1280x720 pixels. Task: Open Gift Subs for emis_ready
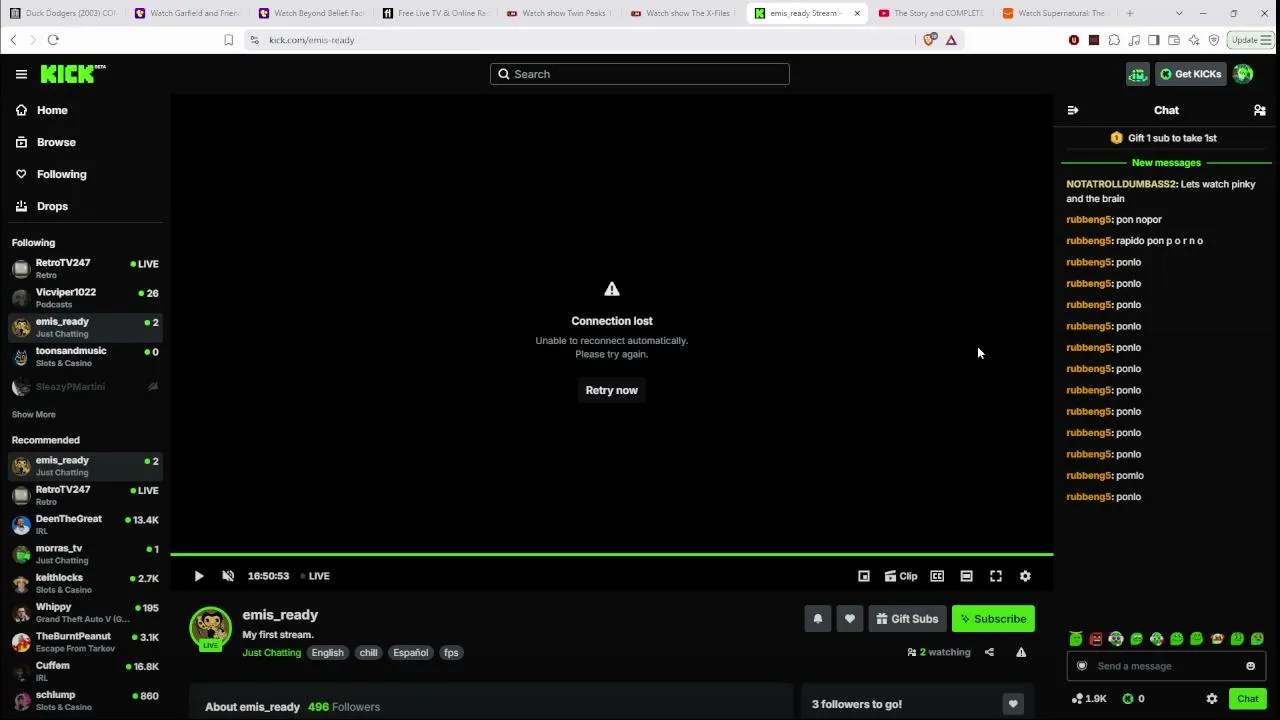pos(907,619)
